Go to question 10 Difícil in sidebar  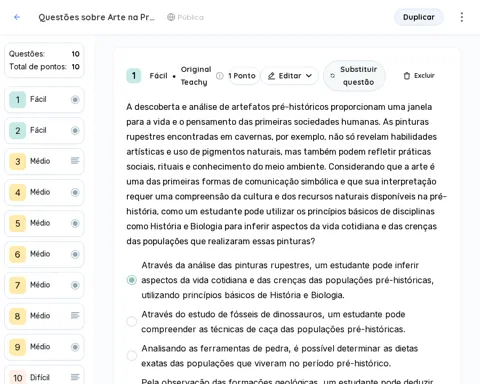44,376
